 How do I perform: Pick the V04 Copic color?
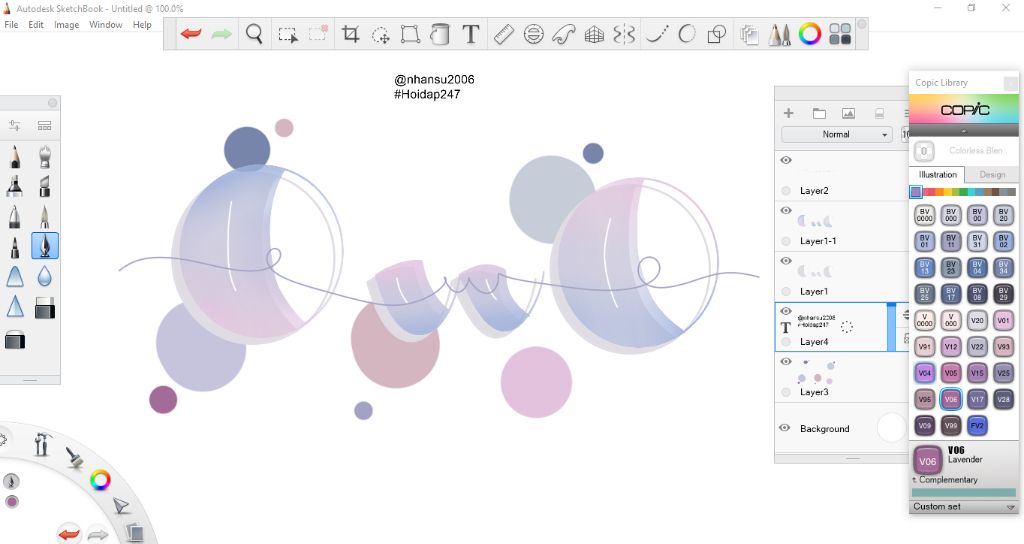[x=925, y=373]
